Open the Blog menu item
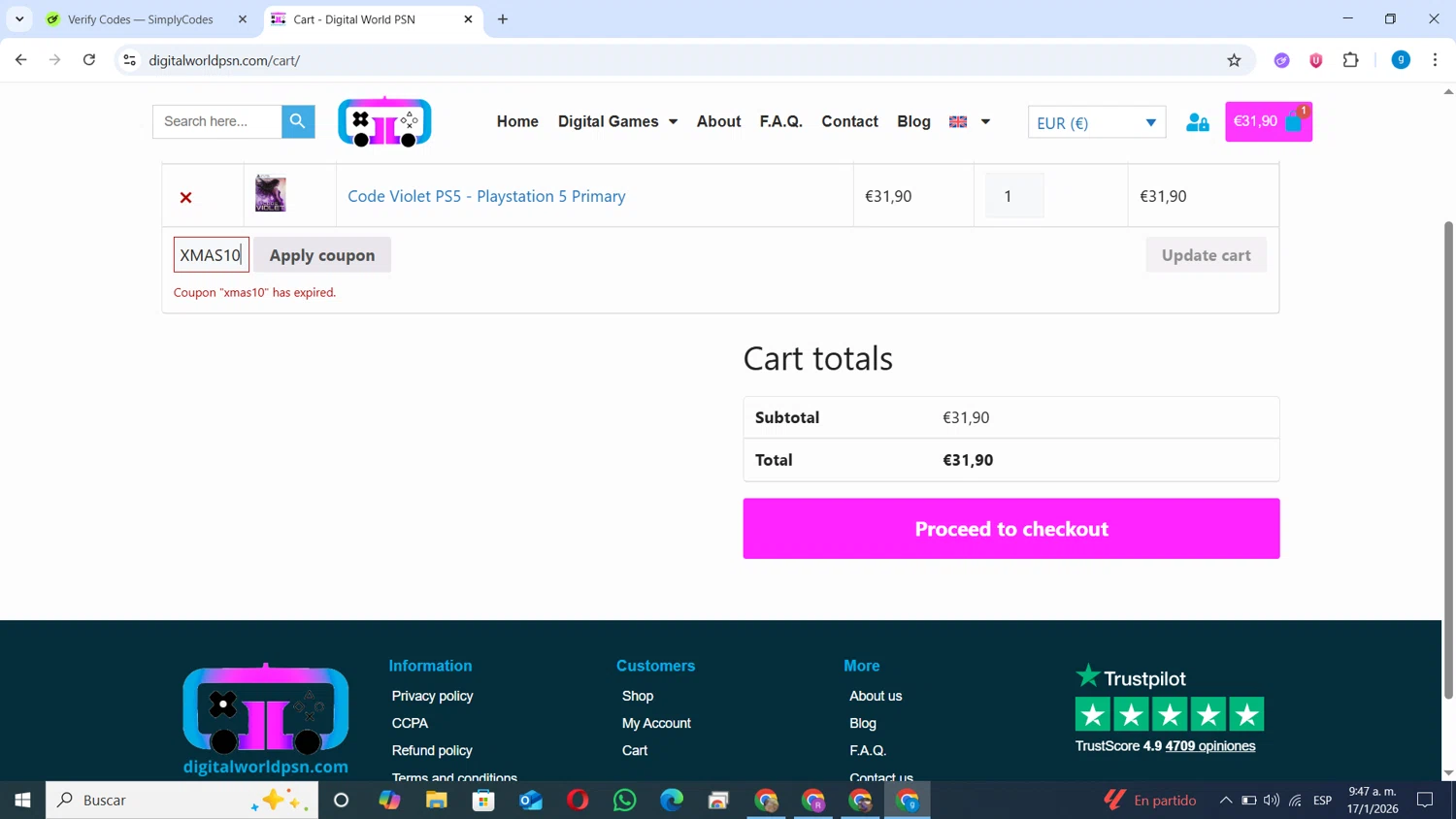This screenshot has width=1456, height=819. click(913, 121)
